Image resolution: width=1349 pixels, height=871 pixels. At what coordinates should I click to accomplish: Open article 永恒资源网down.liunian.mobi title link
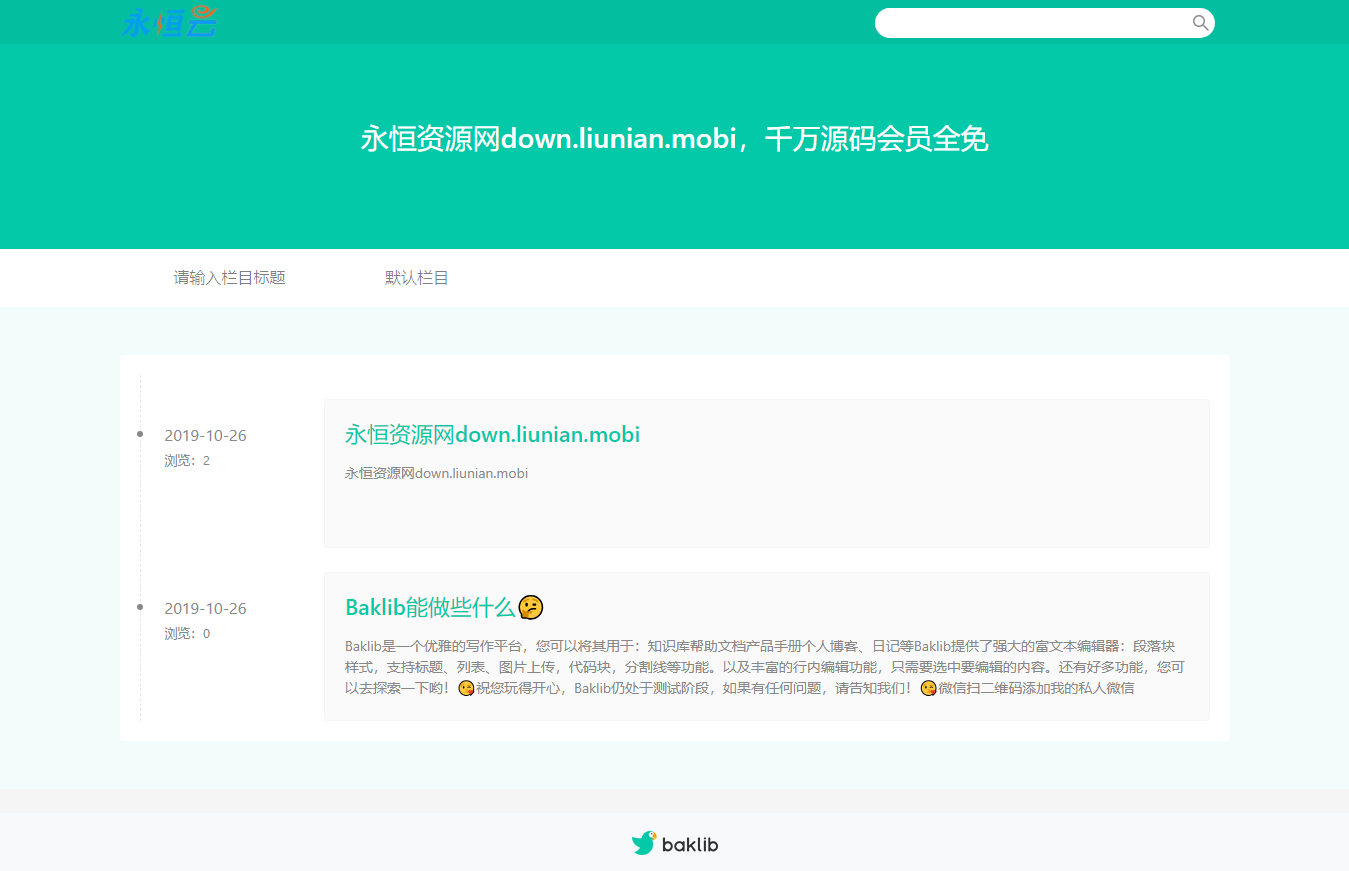click(492, 434)
